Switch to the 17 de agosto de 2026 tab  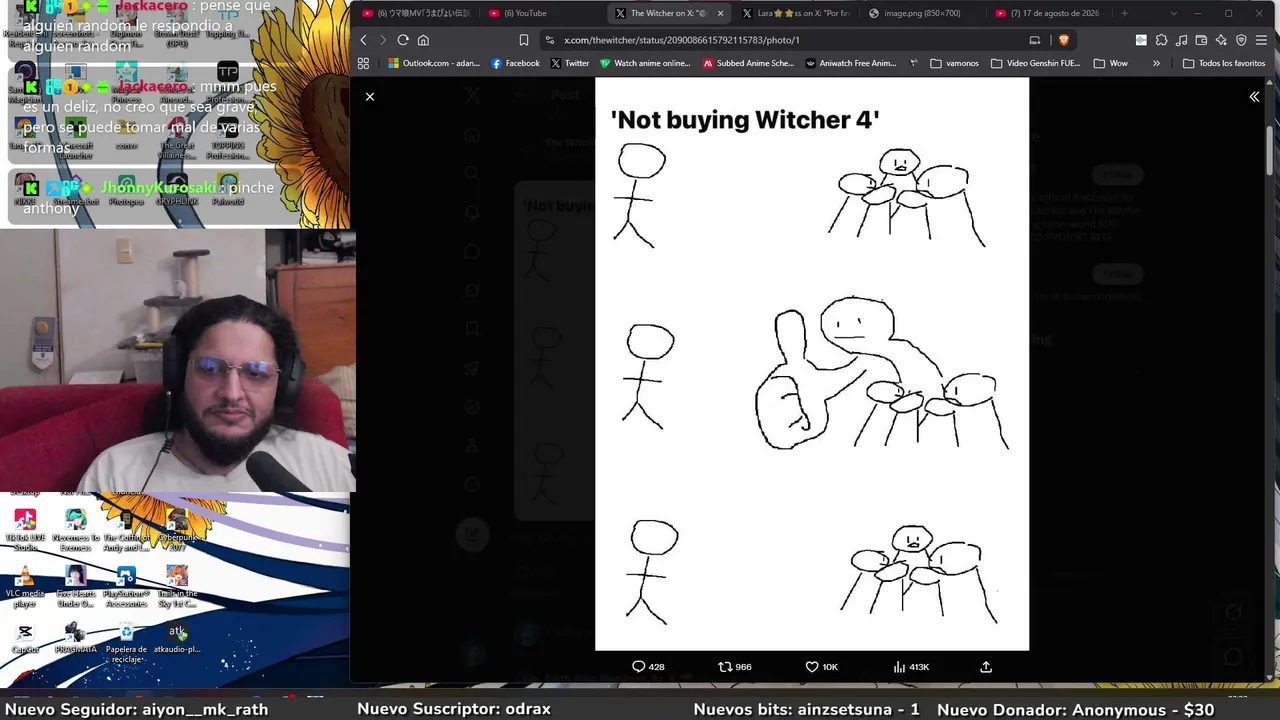click(x=1048, y=13)
